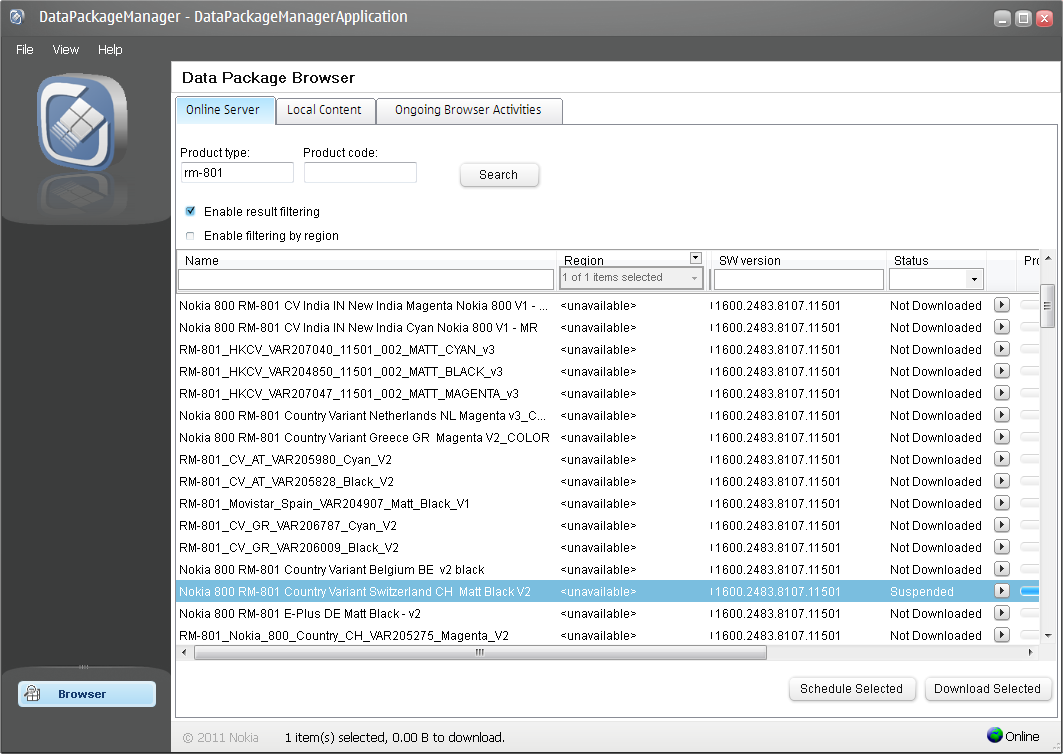Click play icon for India Magenta row
Viewport: 1063px width, 754px height.
tap(1001, 305)
